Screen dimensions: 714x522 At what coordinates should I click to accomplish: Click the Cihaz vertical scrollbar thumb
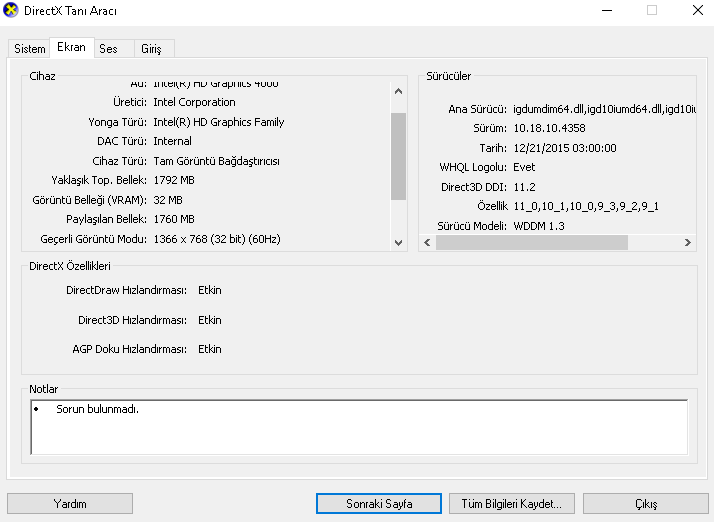(398, 156)
